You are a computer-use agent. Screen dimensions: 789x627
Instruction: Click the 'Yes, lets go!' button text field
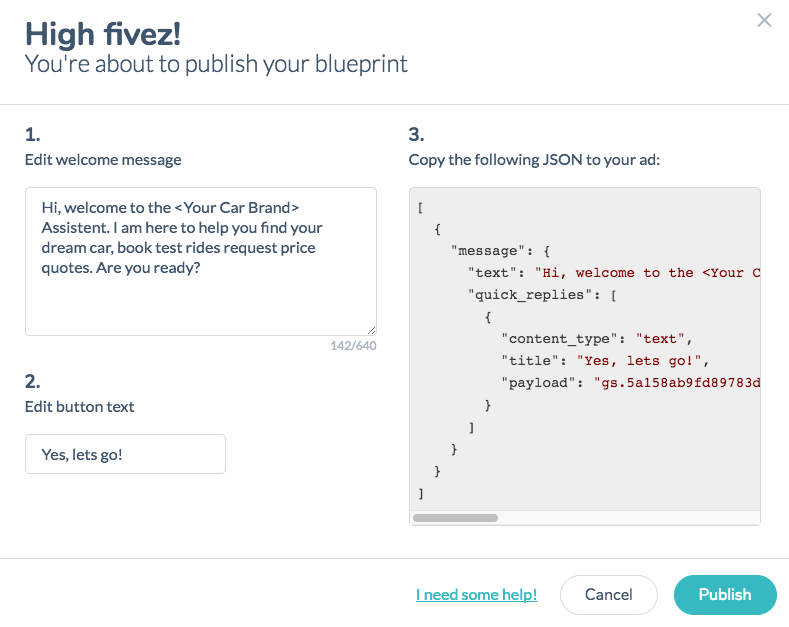pyautogui.click(x=125, y=454)
